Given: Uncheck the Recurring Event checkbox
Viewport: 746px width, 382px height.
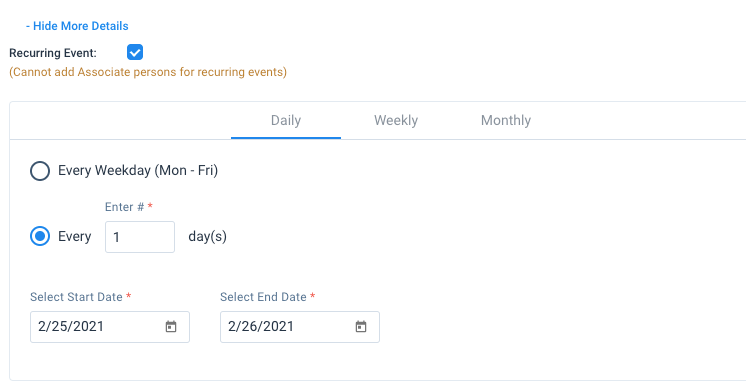Looking at the screenshot, I should [x=135, y=52].
